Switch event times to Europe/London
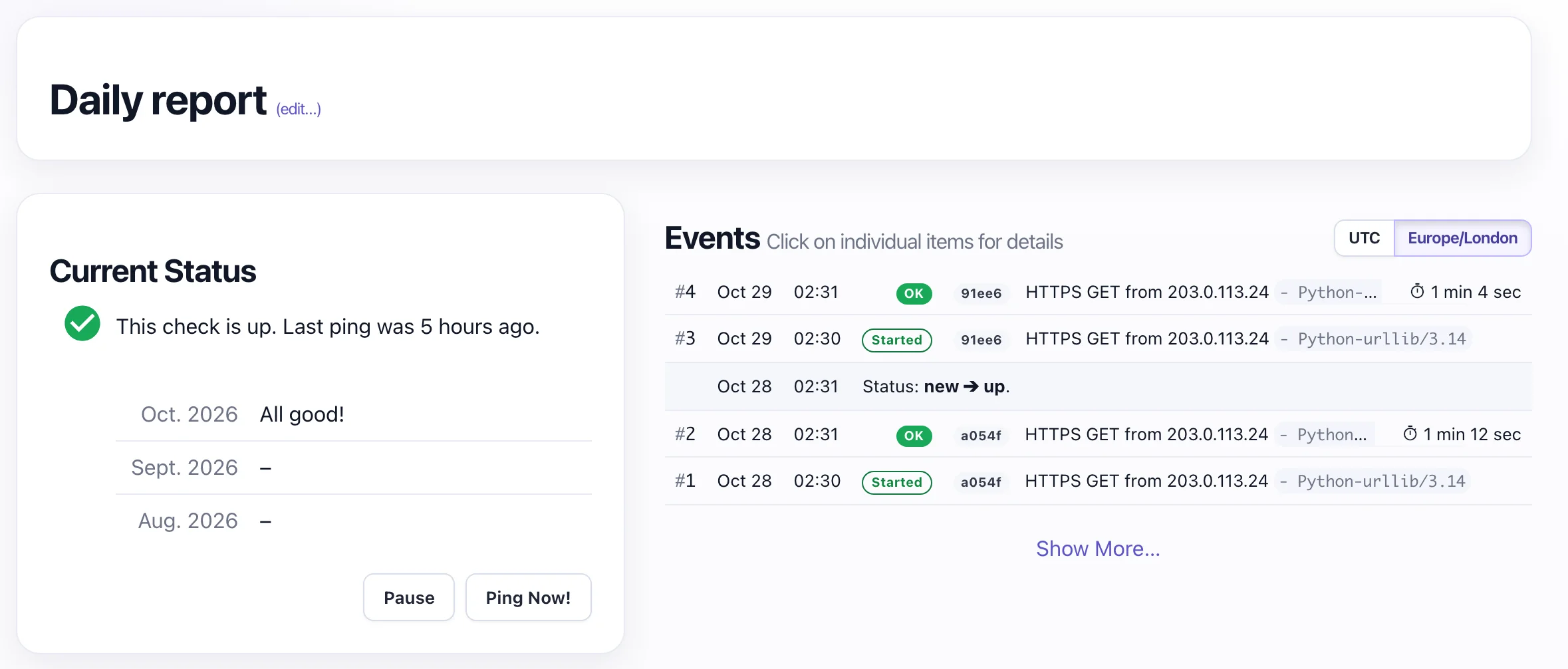Image resolution: width=1568 pixels, height=669 pixels. point(1462,238)
